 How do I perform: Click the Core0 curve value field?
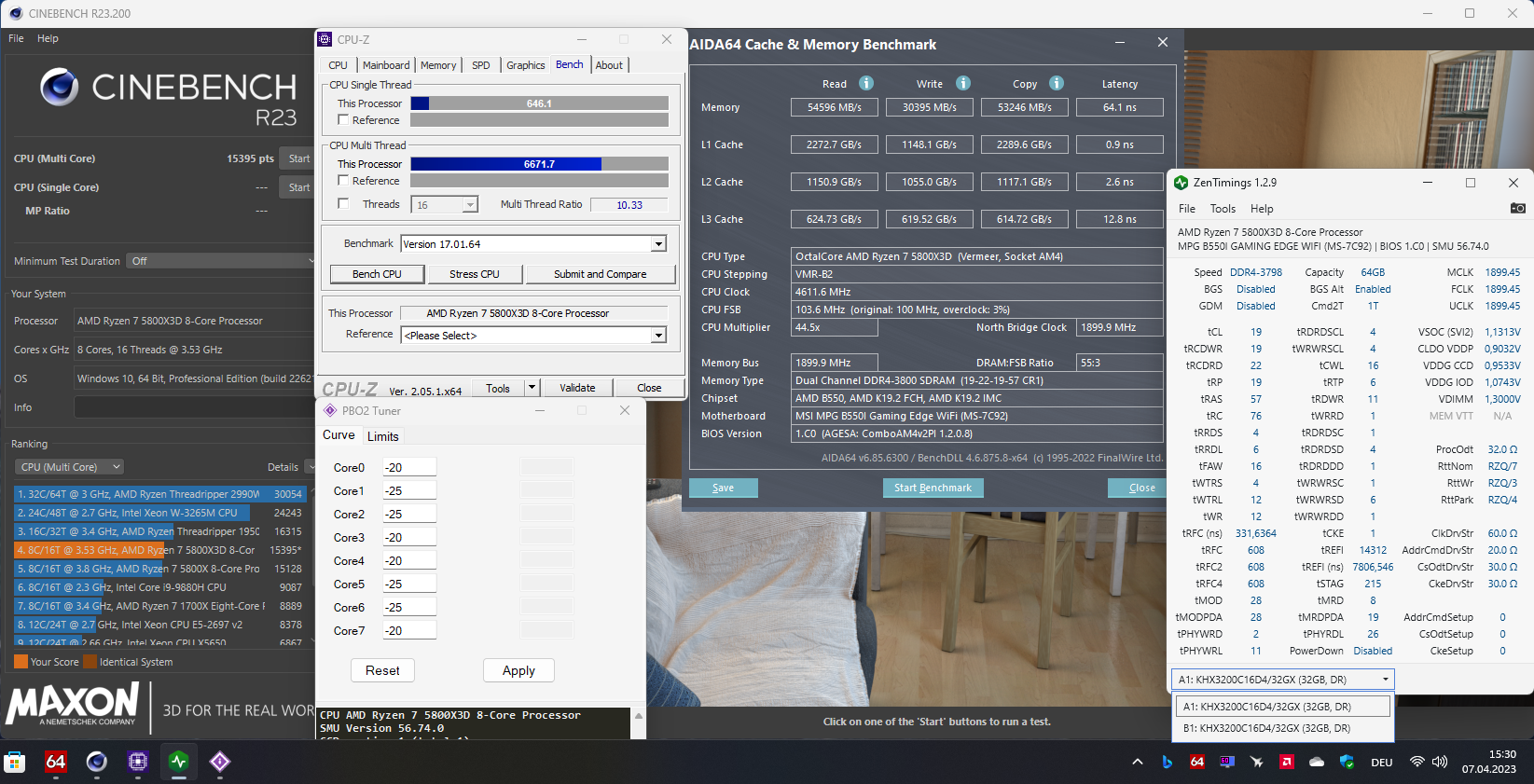point(409,467)
